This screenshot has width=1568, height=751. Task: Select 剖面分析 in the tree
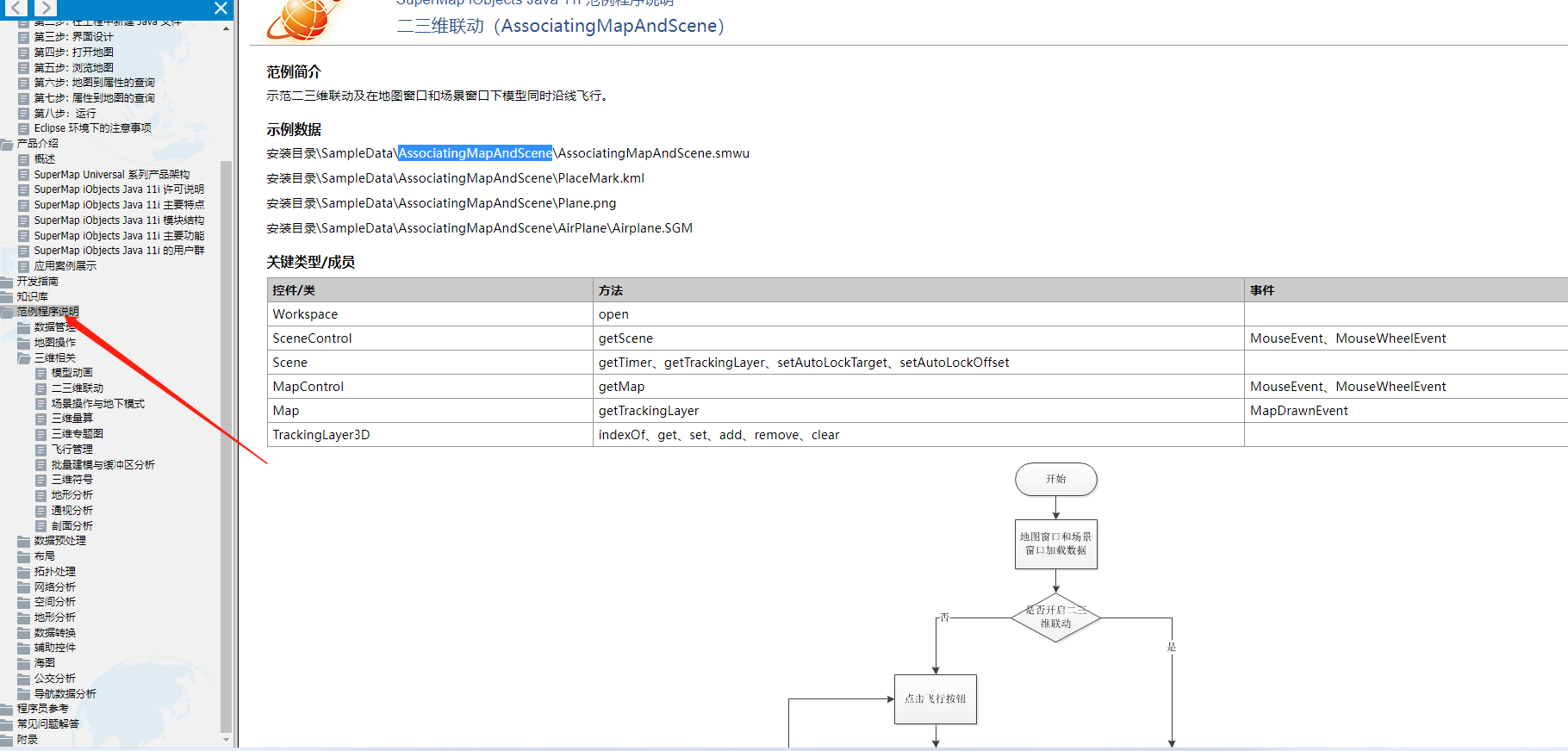click(x=72, y=526)
